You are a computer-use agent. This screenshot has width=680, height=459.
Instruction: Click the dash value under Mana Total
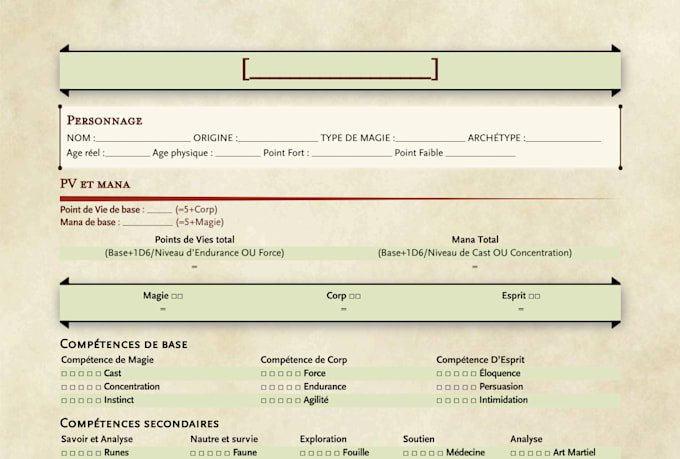[475, 266]
